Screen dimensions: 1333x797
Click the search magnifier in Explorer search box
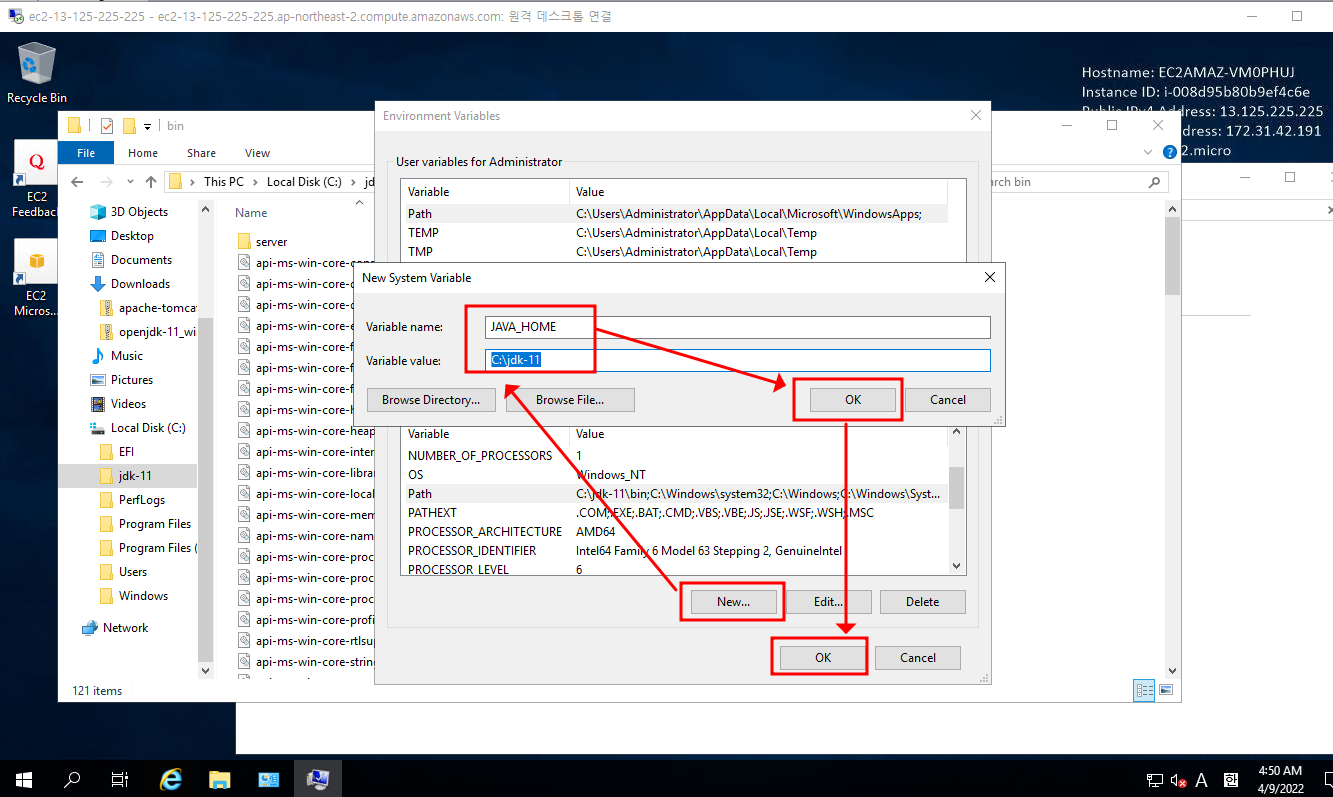pos(1155,182)
